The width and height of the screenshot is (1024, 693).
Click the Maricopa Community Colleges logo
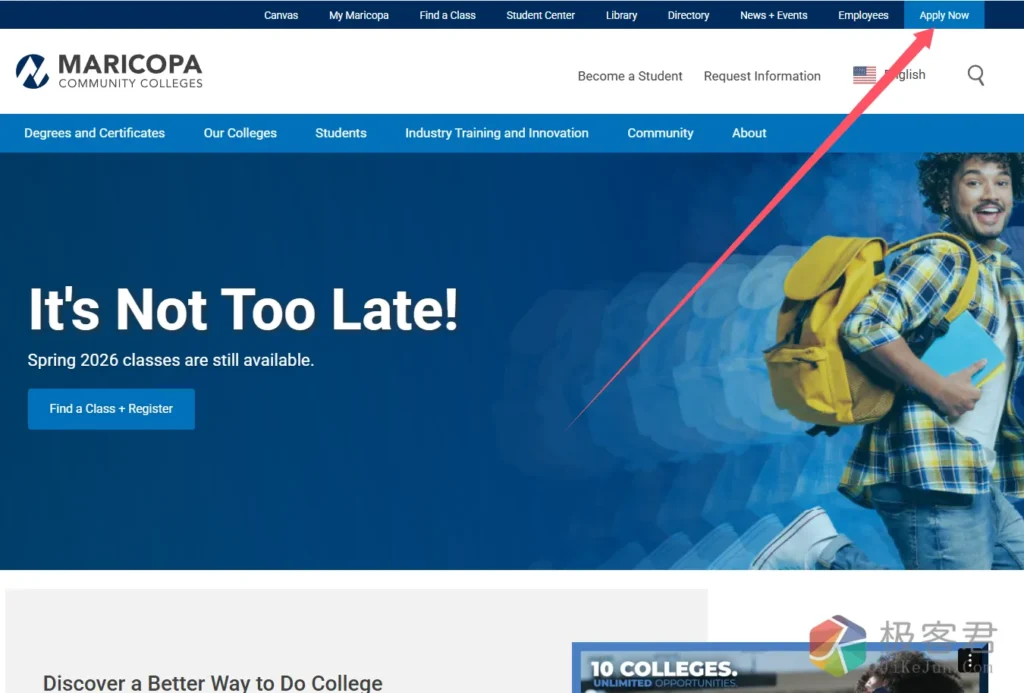pyautogui.click(x=109, y=71)
